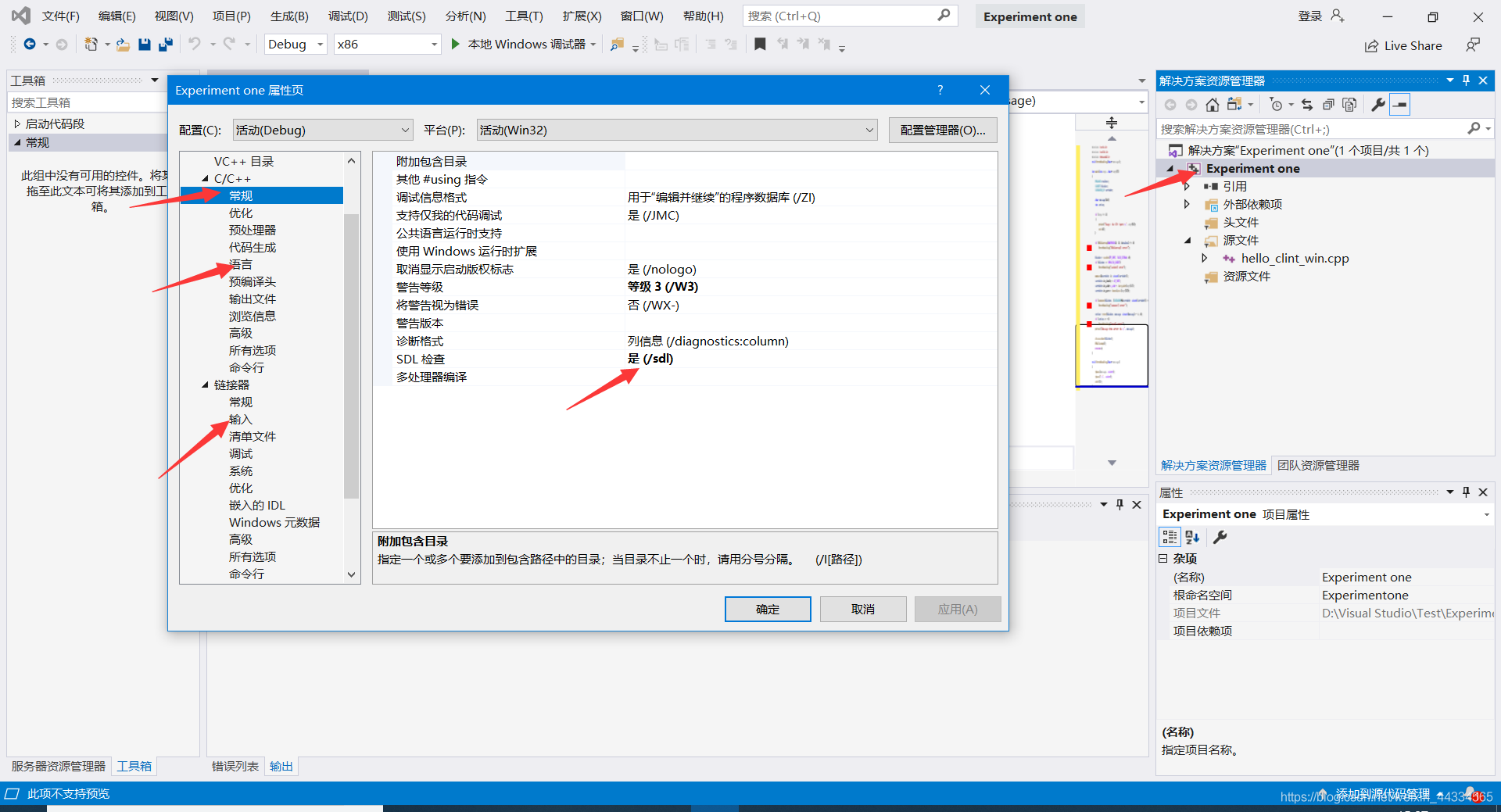Screen dimensions: 1501x812
Task: Click the Save floppy disk icon
Action: pyautogui.click(x=145, y=45)
